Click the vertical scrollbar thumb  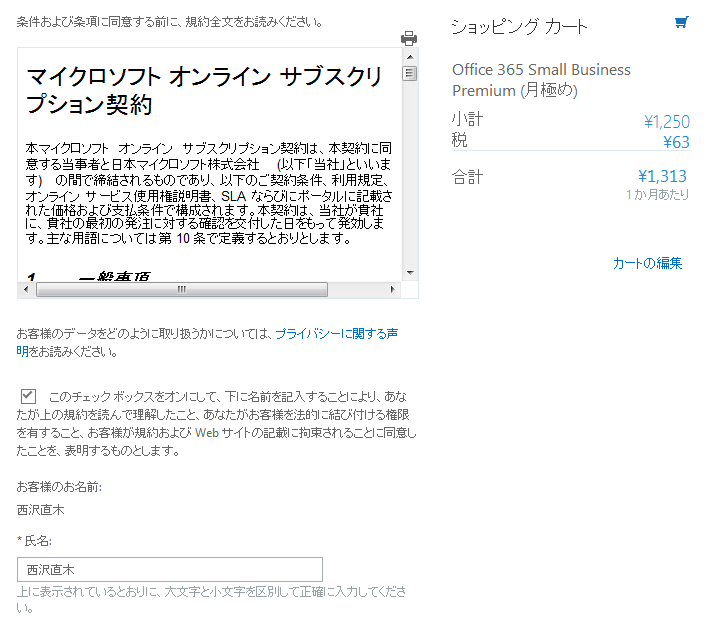pos(410,73)
